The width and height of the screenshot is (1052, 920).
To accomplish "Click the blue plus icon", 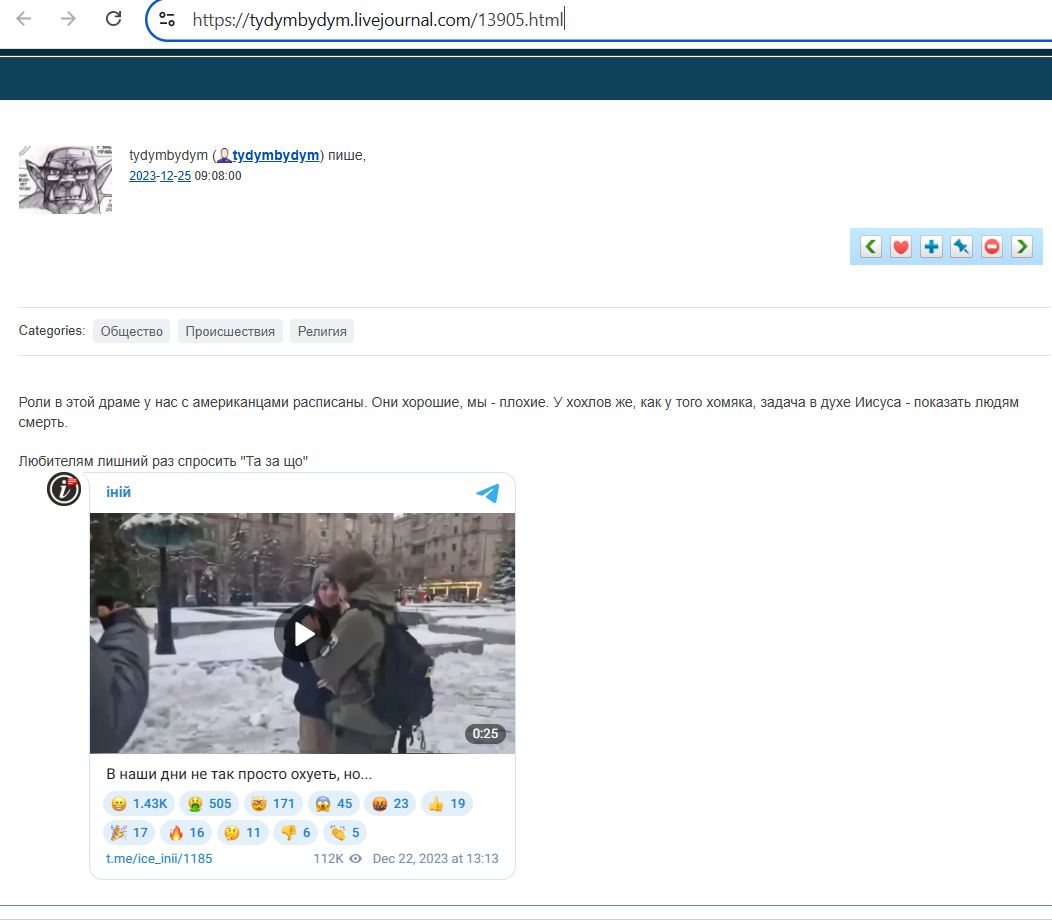I will 931,247.
